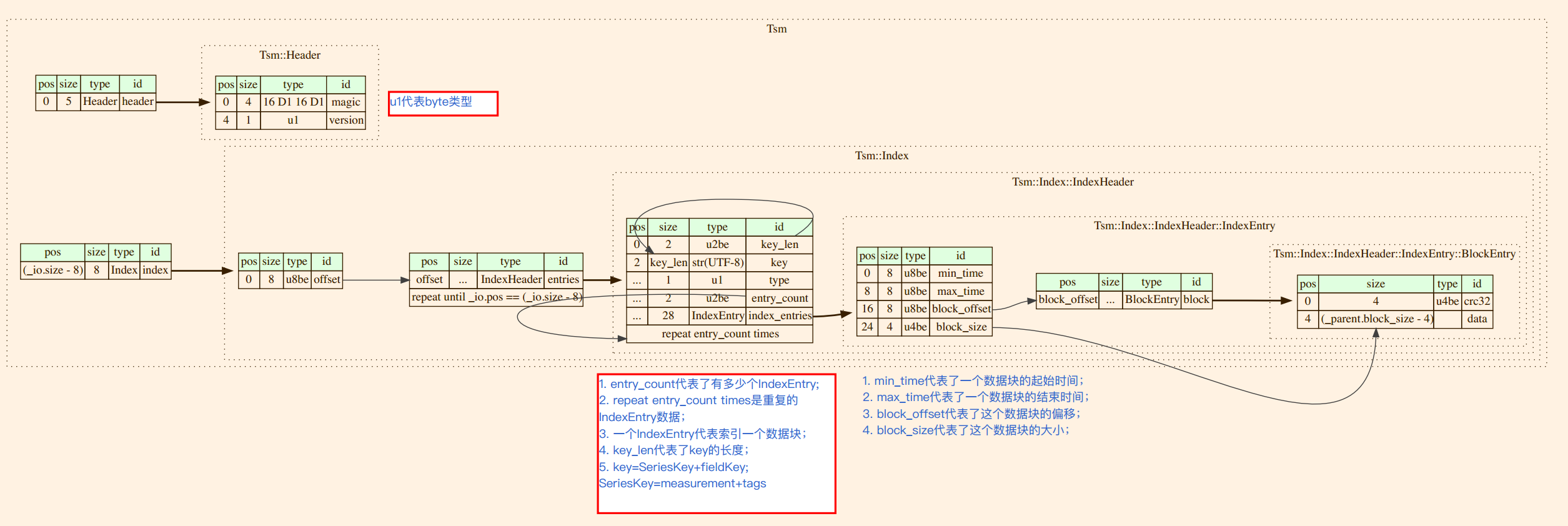Click the 'crc32' id cell
The image size is (1568, 526).
click(1477, 301)
